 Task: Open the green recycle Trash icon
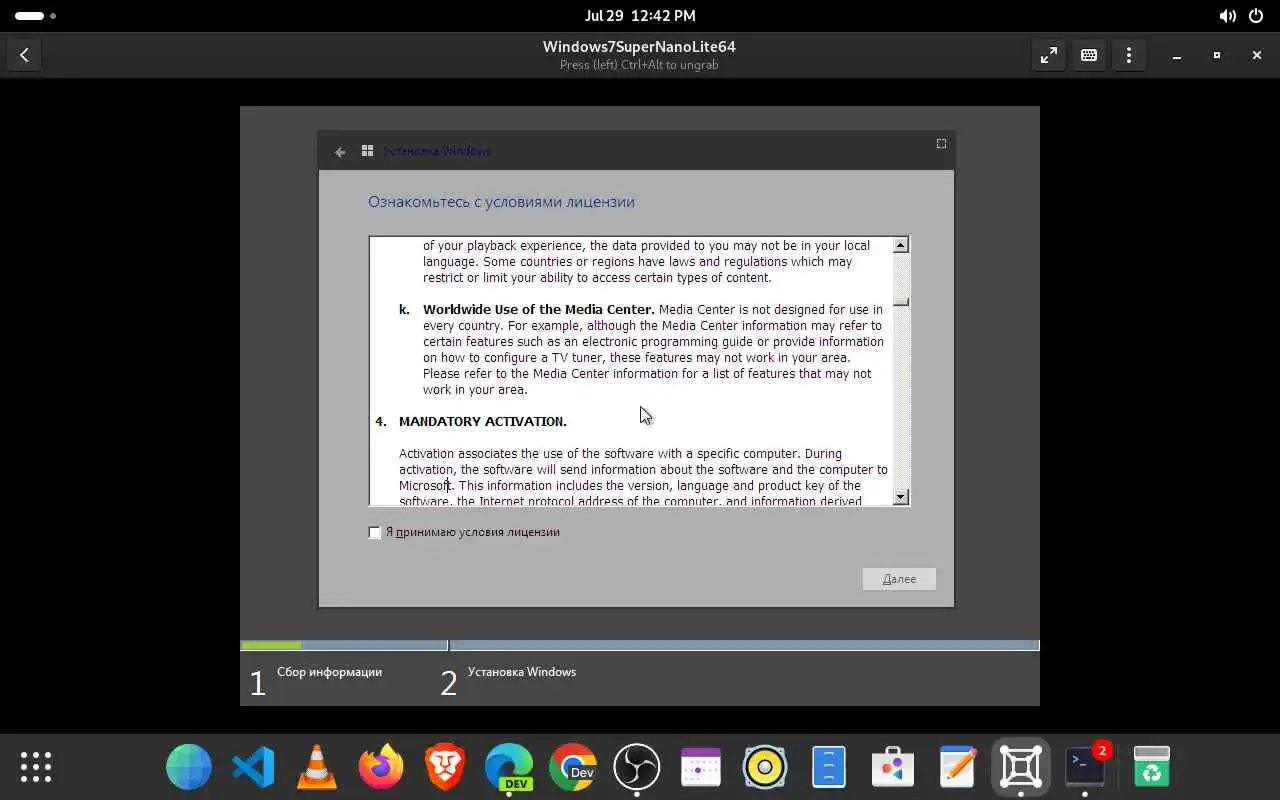coord(1152,767)
